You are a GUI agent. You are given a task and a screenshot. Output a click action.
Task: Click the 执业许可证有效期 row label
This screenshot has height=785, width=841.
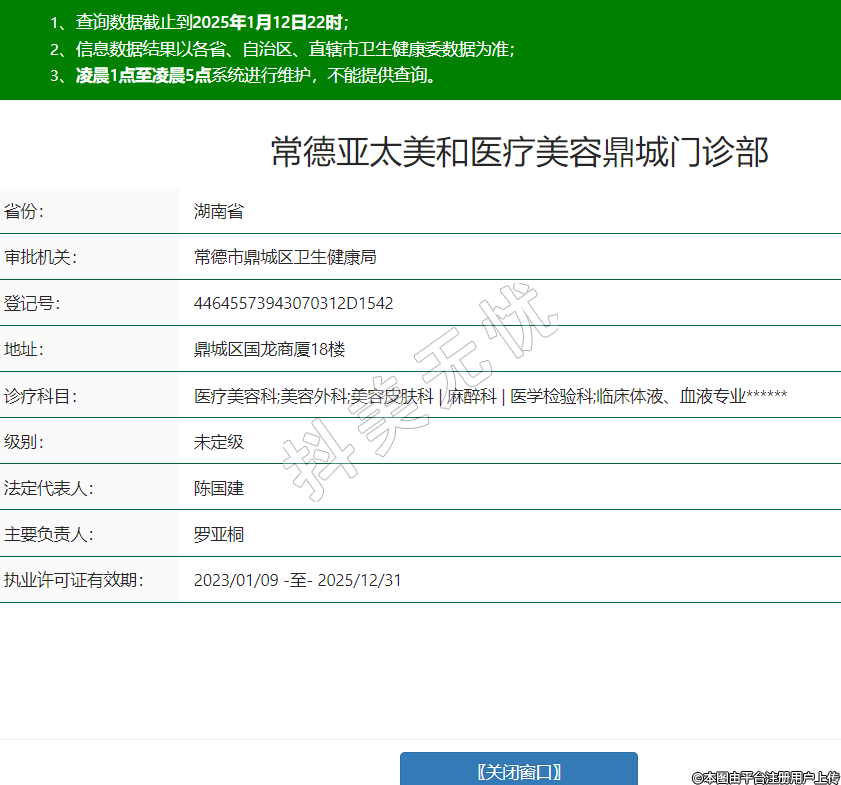73,580
